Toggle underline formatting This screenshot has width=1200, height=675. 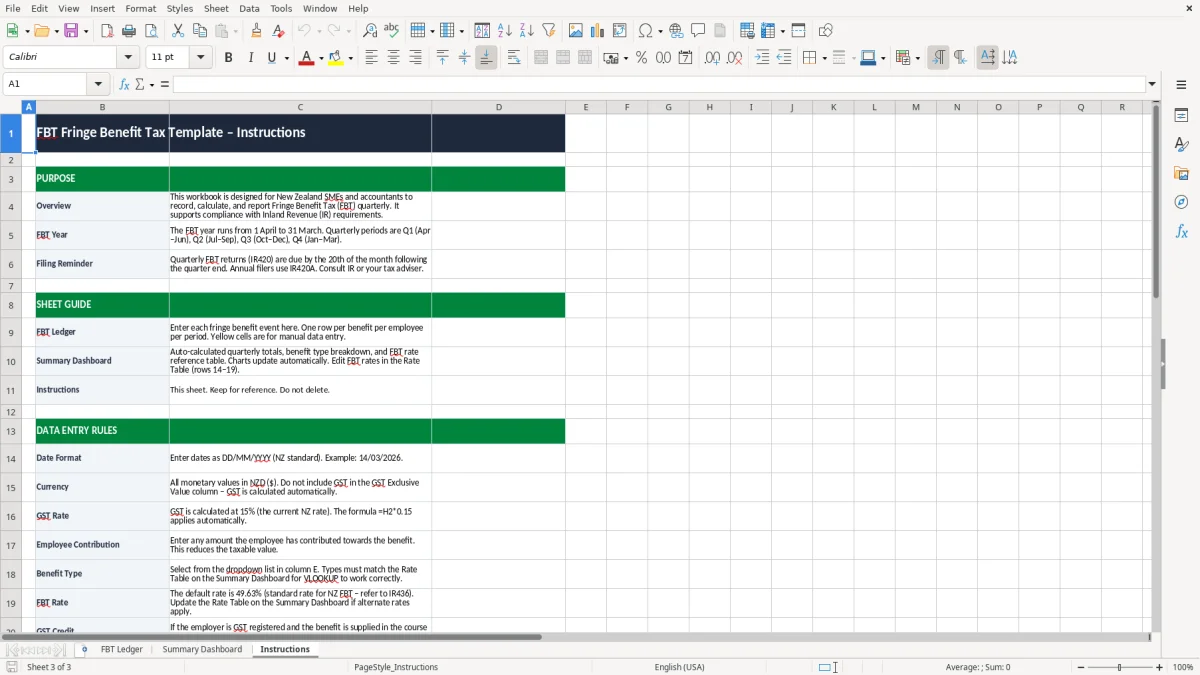271,58
